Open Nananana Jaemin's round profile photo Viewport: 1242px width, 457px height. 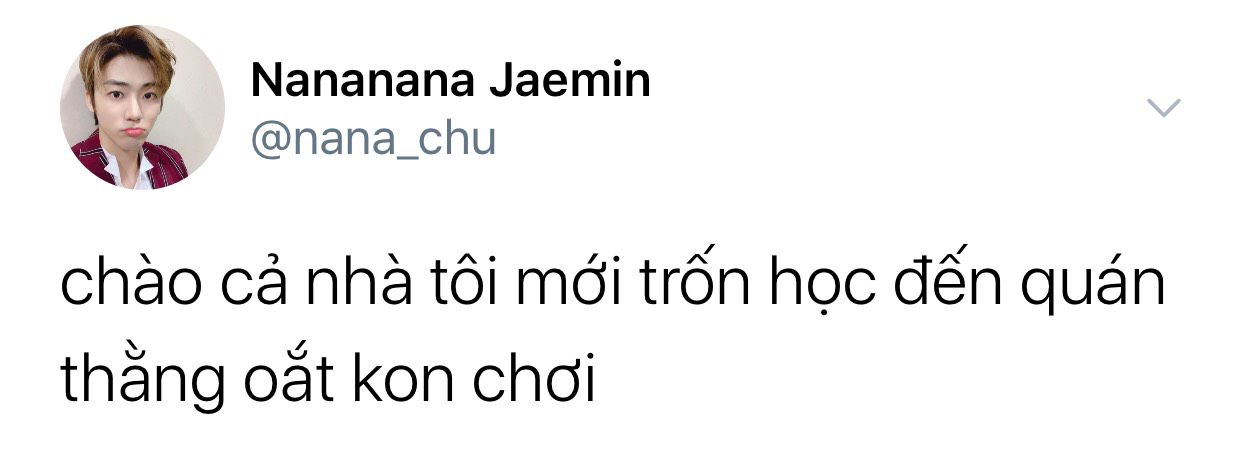coord(142,108)
